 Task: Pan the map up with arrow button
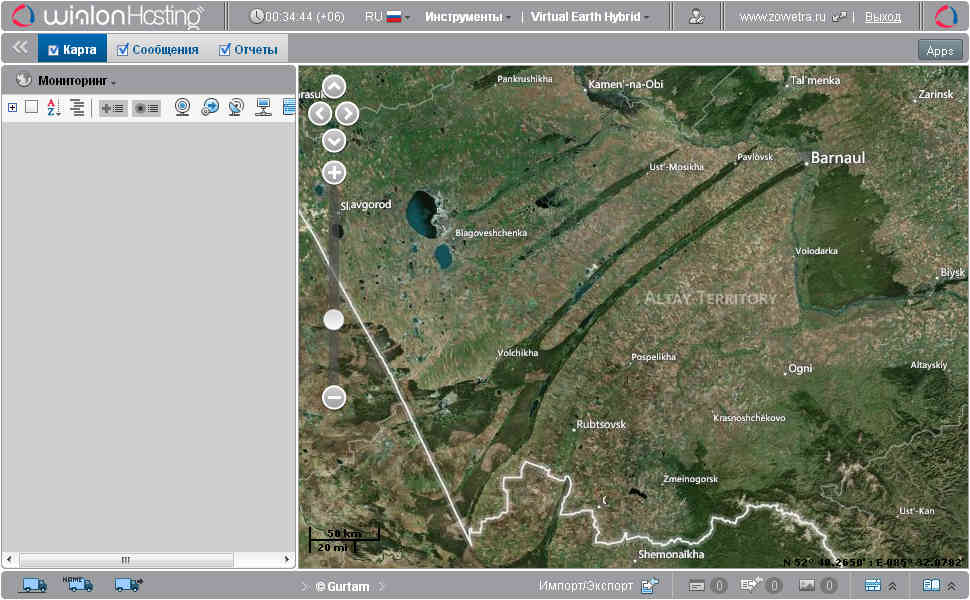334,87
